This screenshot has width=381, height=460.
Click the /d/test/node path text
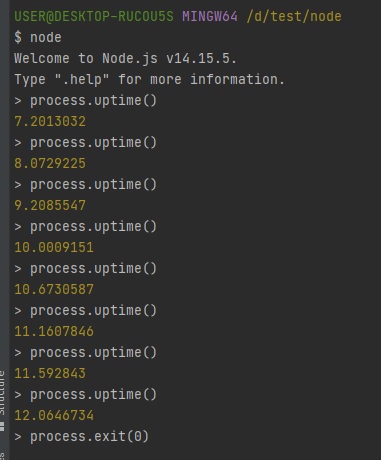(x=294, y=16)
